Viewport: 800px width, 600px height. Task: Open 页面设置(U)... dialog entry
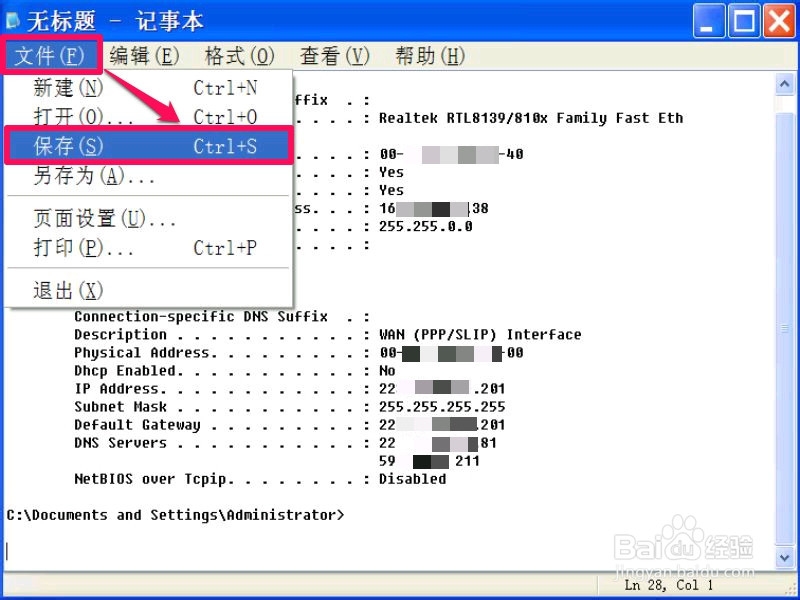point(148,218)
